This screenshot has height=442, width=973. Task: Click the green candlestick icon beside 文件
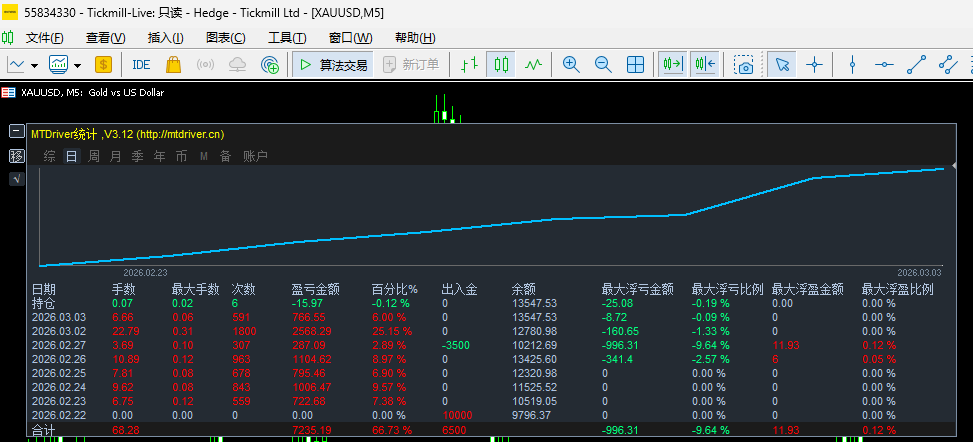coord(8,37)
